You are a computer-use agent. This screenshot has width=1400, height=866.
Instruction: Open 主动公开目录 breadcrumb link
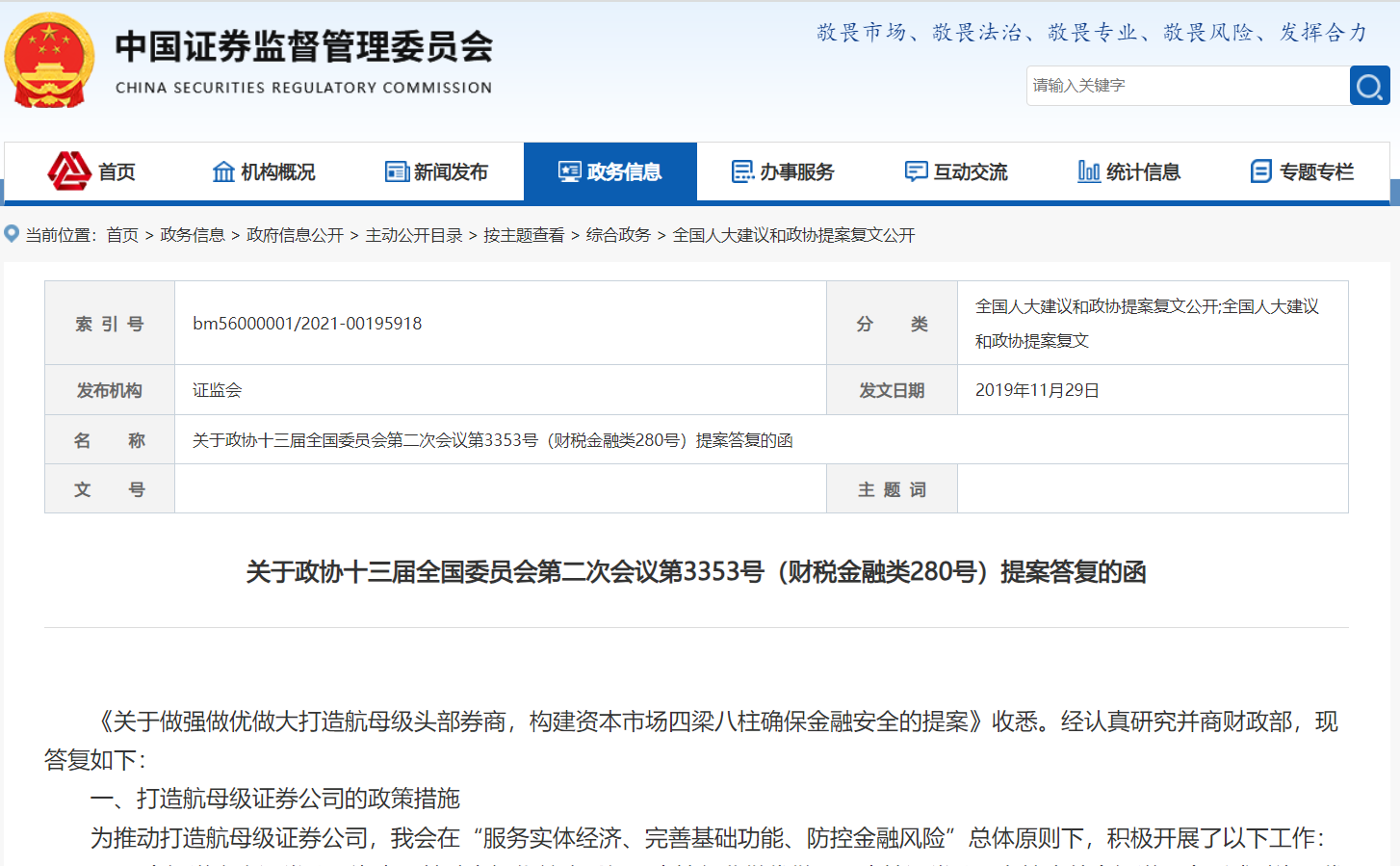click(414, 235)
